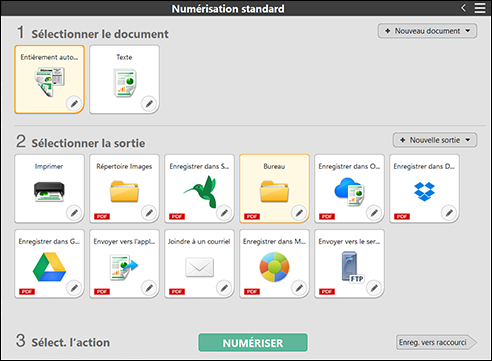Start scanning with the NUMÉRISER button

253,343
